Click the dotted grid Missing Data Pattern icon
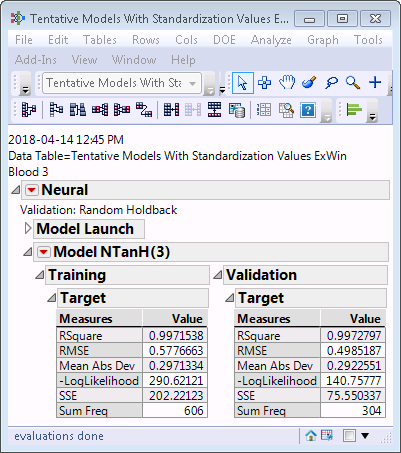The width and height of the screenshot is (401, 453). coord(264,110)
